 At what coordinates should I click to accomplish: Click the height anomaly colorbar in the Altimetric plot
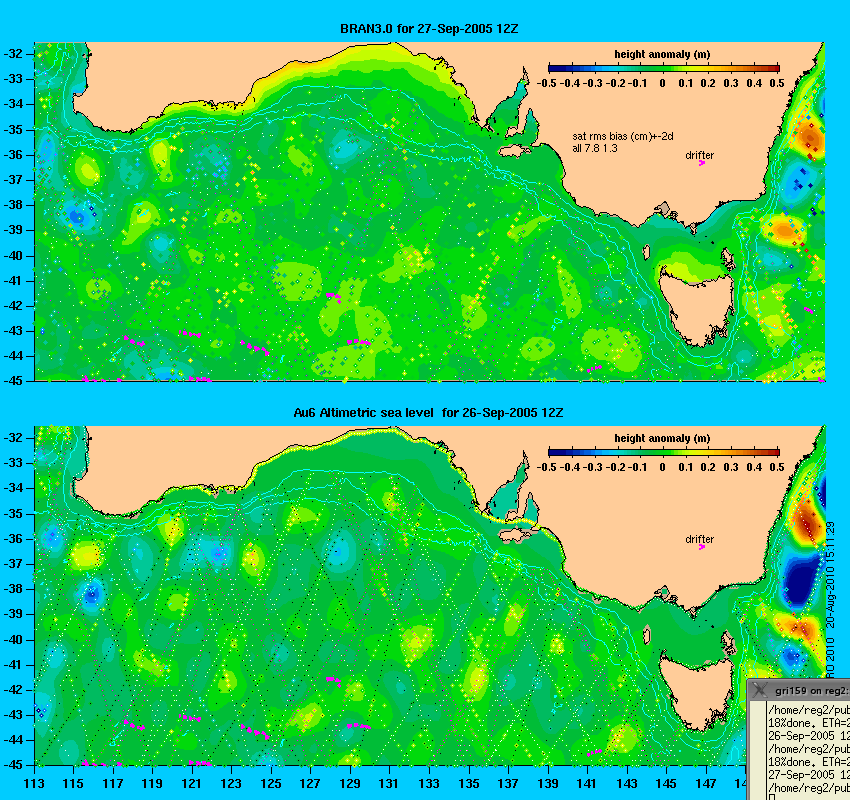coord(664,453)
